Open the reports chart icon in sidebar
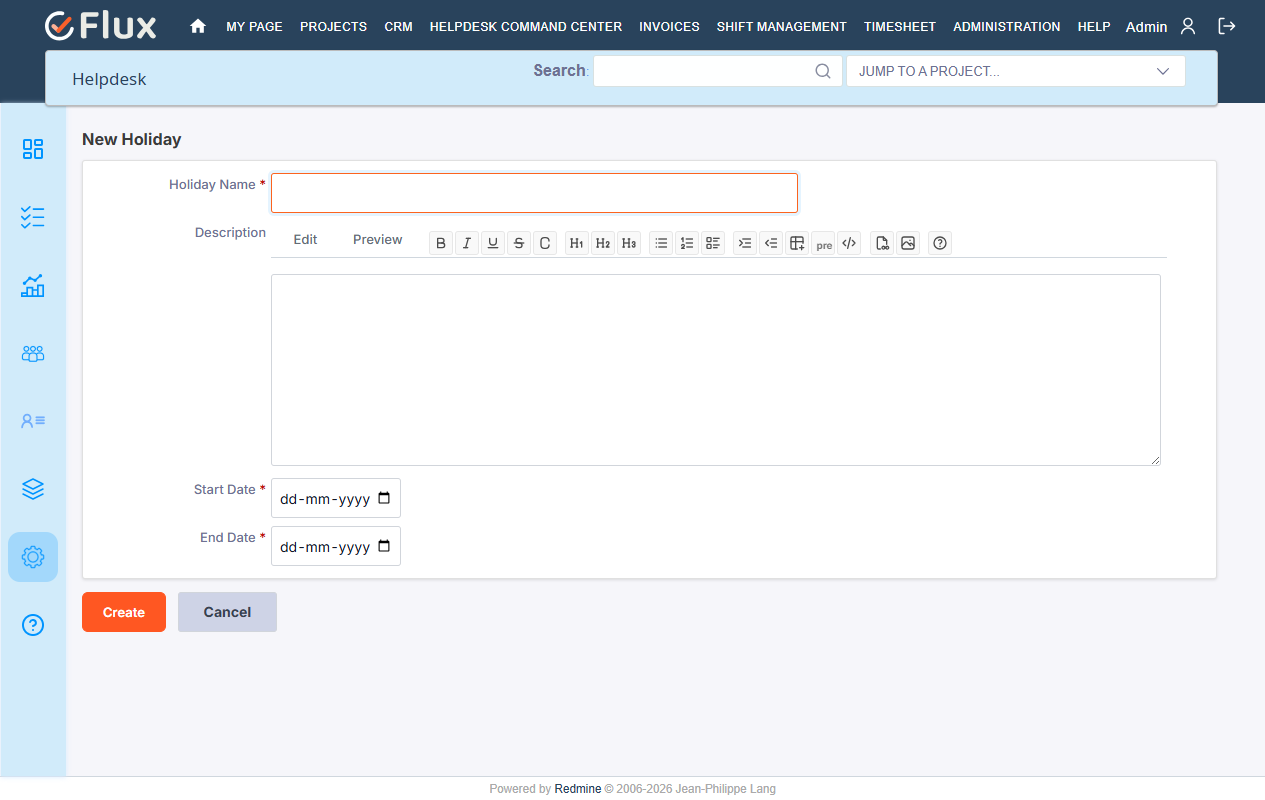Viewport: 1265px width, 800px height. click(33, 285)
